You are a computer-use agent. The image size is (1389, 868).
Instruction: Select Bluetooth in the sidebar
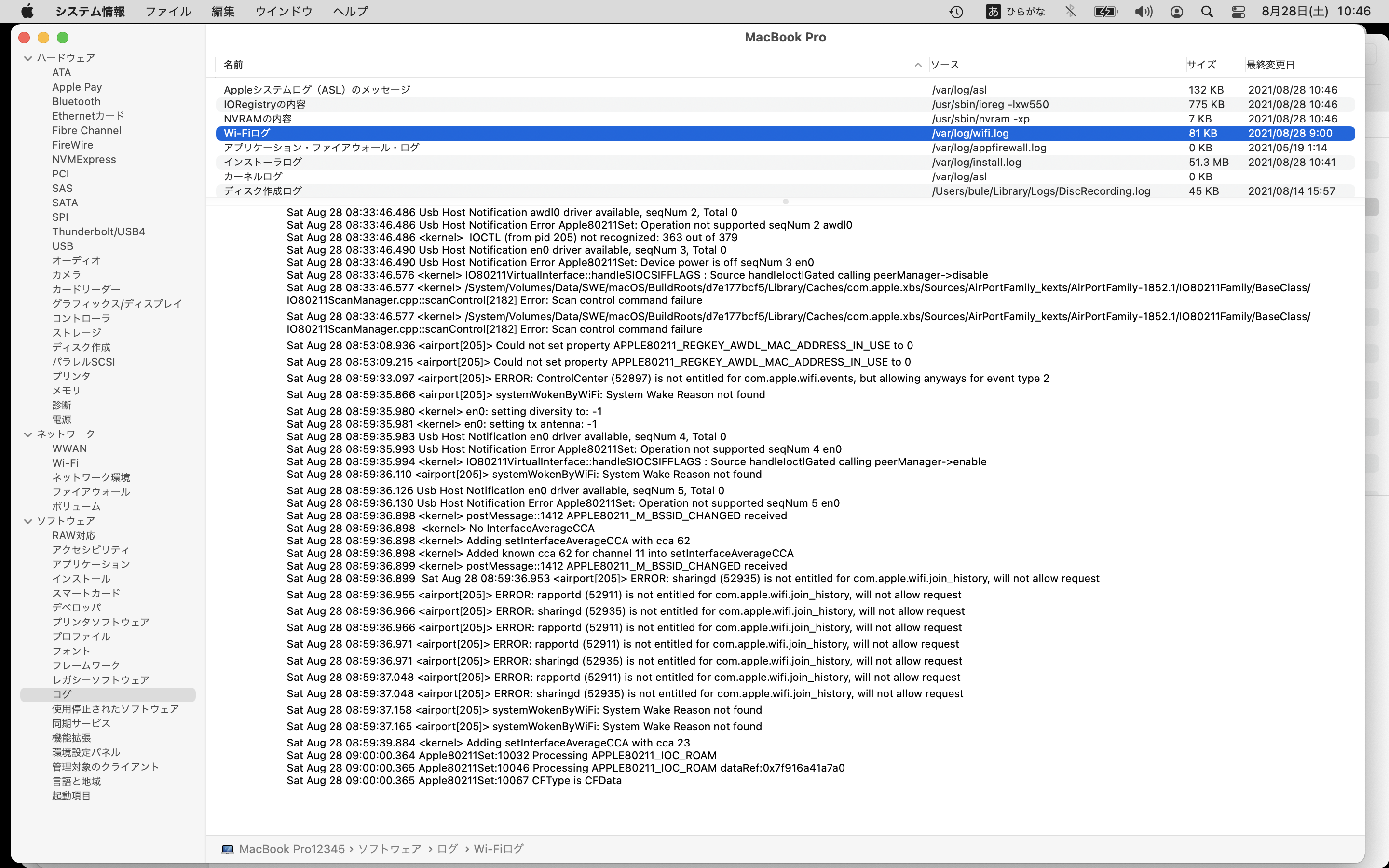(76, 102)
